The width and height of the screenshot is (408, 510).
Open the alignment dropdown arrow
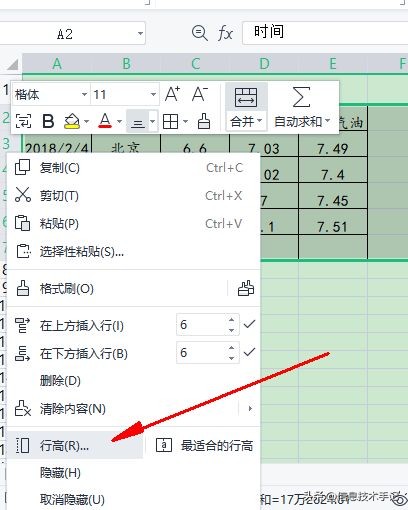click(153, 121)
